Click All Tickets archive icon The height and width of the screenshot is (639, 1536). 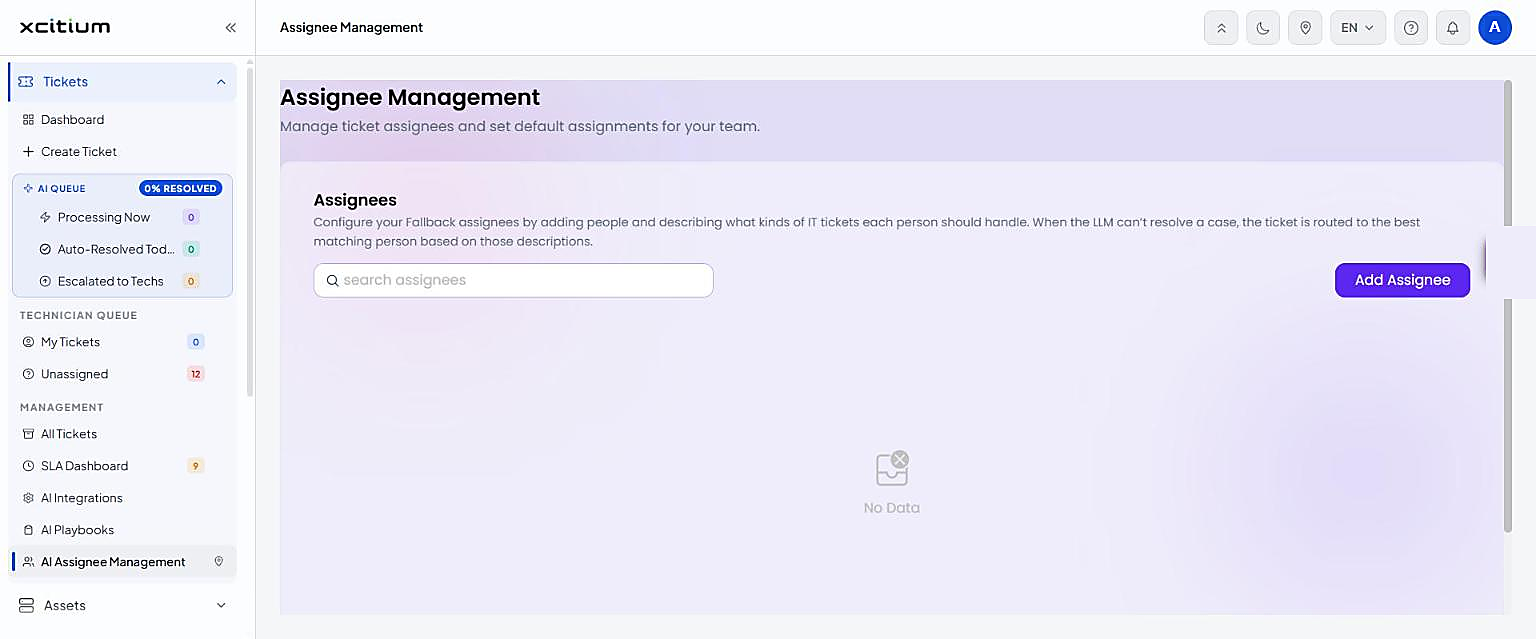tap(28, 434)
